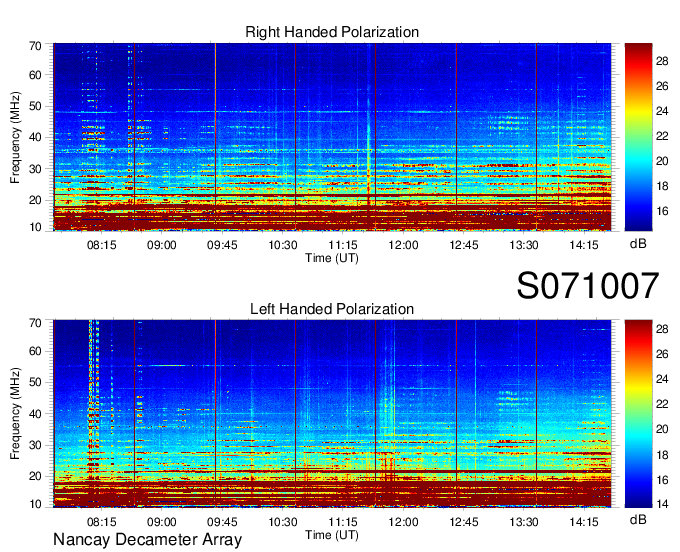Click "20" frequency tick on Left Handed plot
The height and width of the screenshot is (552, 680).
[x=35, y=476]
